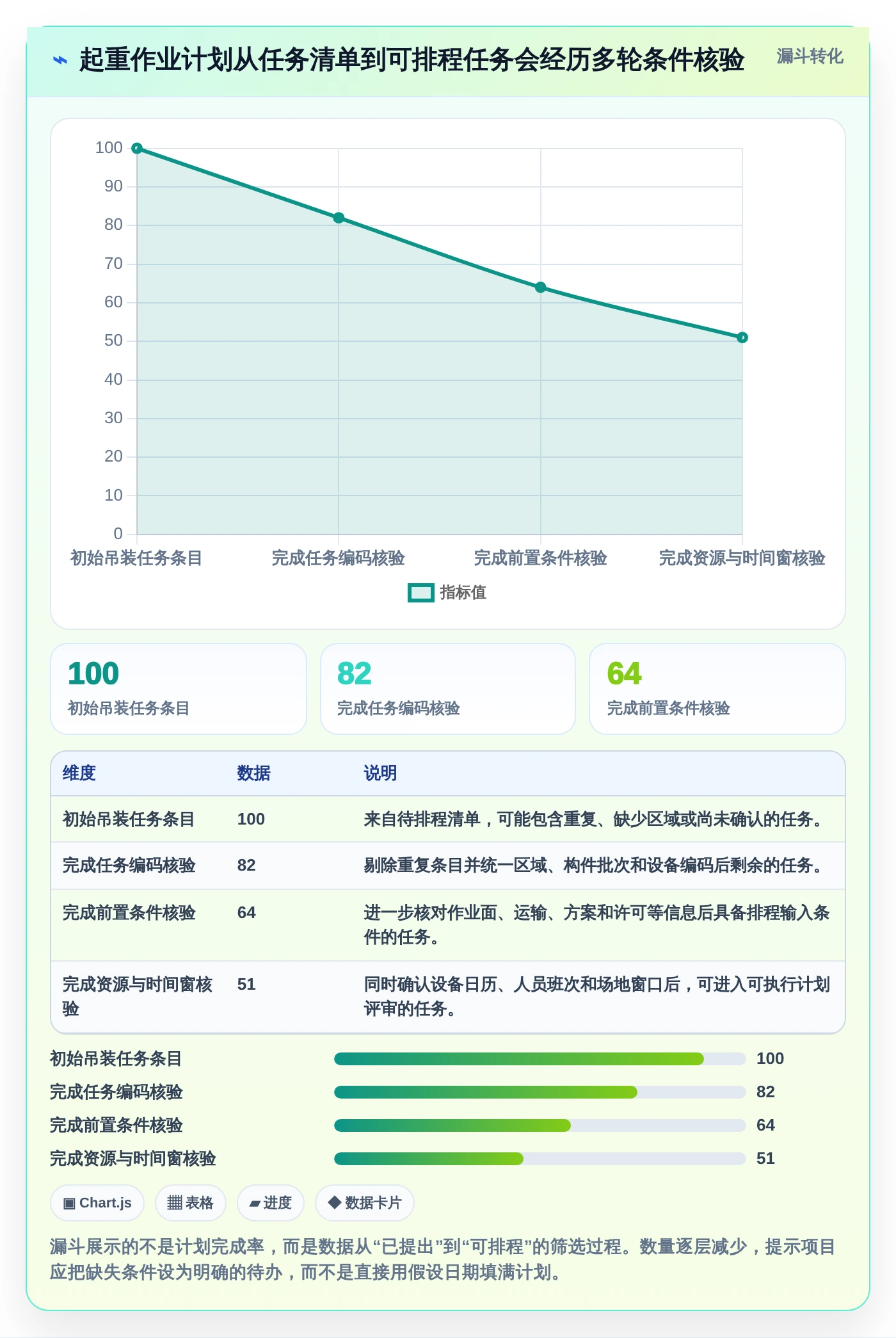
Task: Click description starting 剔除重复条目
Action: click(596, 866)
